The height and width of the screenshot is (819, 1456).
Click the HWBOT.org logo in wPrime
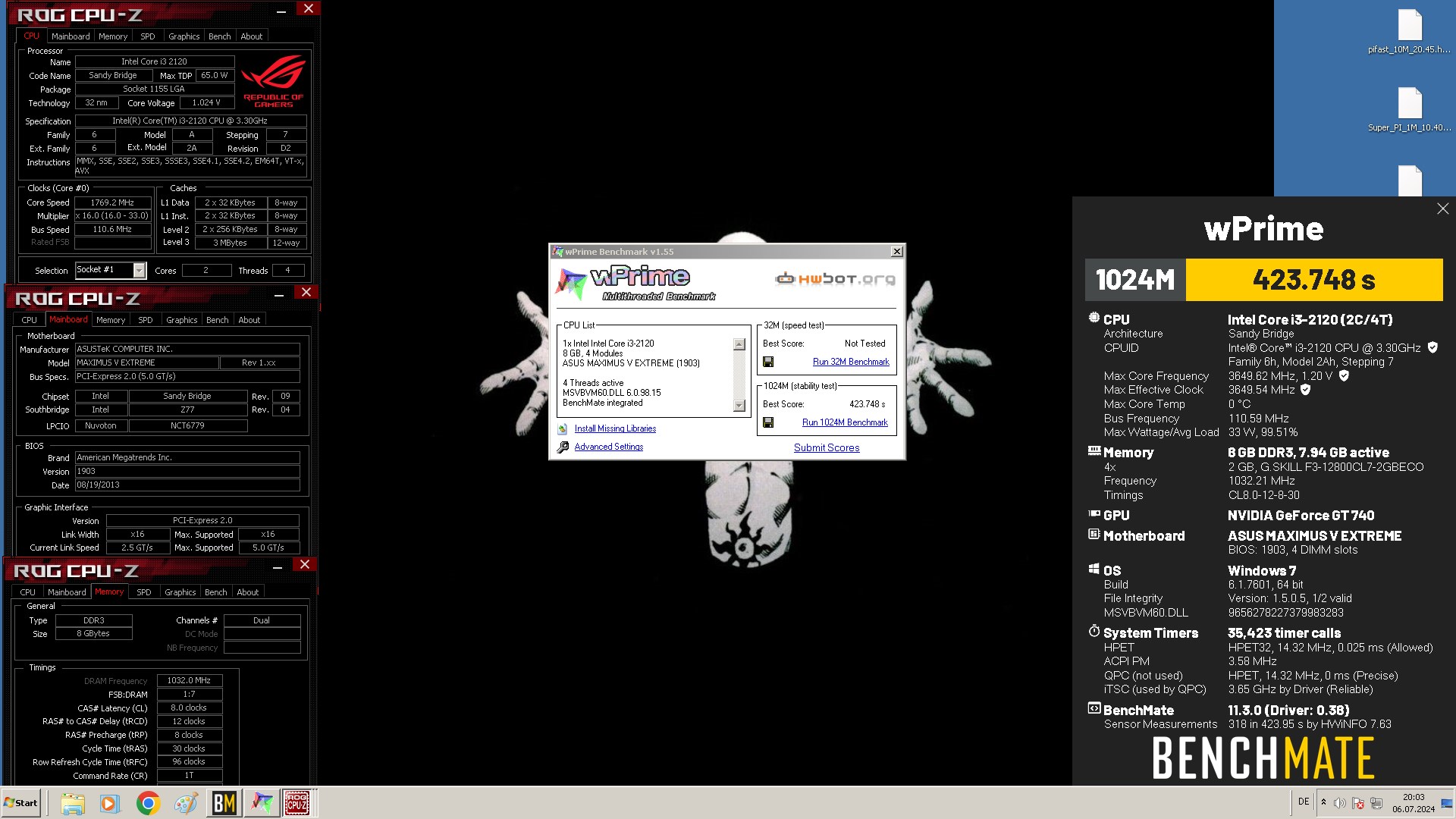(835, 279)
